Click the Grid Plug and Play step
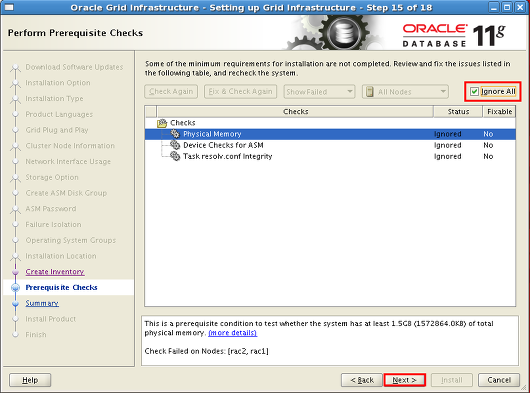Viewport: 530px width, 393px height. point(56,130)
